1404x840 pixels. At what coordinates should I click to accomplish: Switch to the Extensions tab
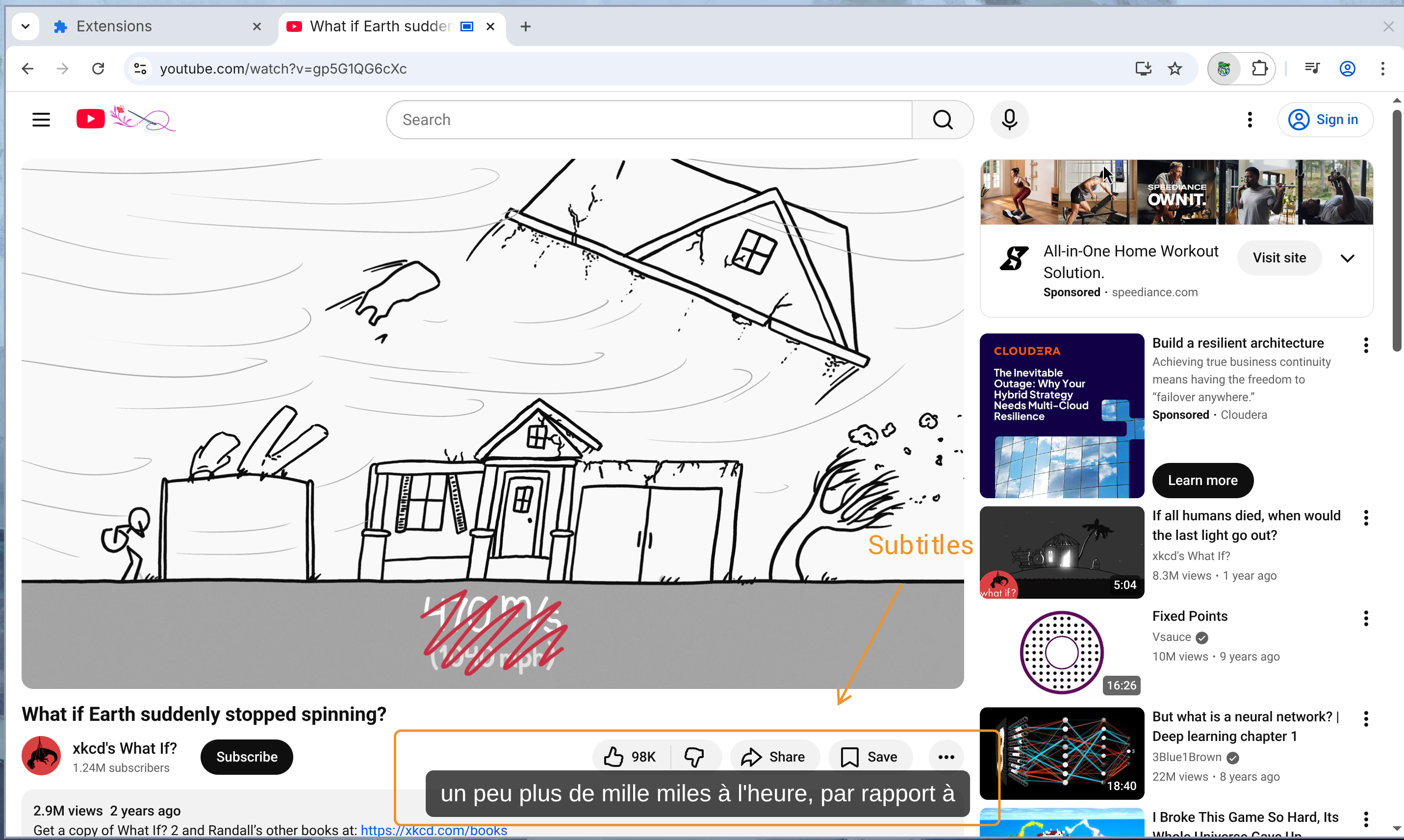(x=114, y=26)
